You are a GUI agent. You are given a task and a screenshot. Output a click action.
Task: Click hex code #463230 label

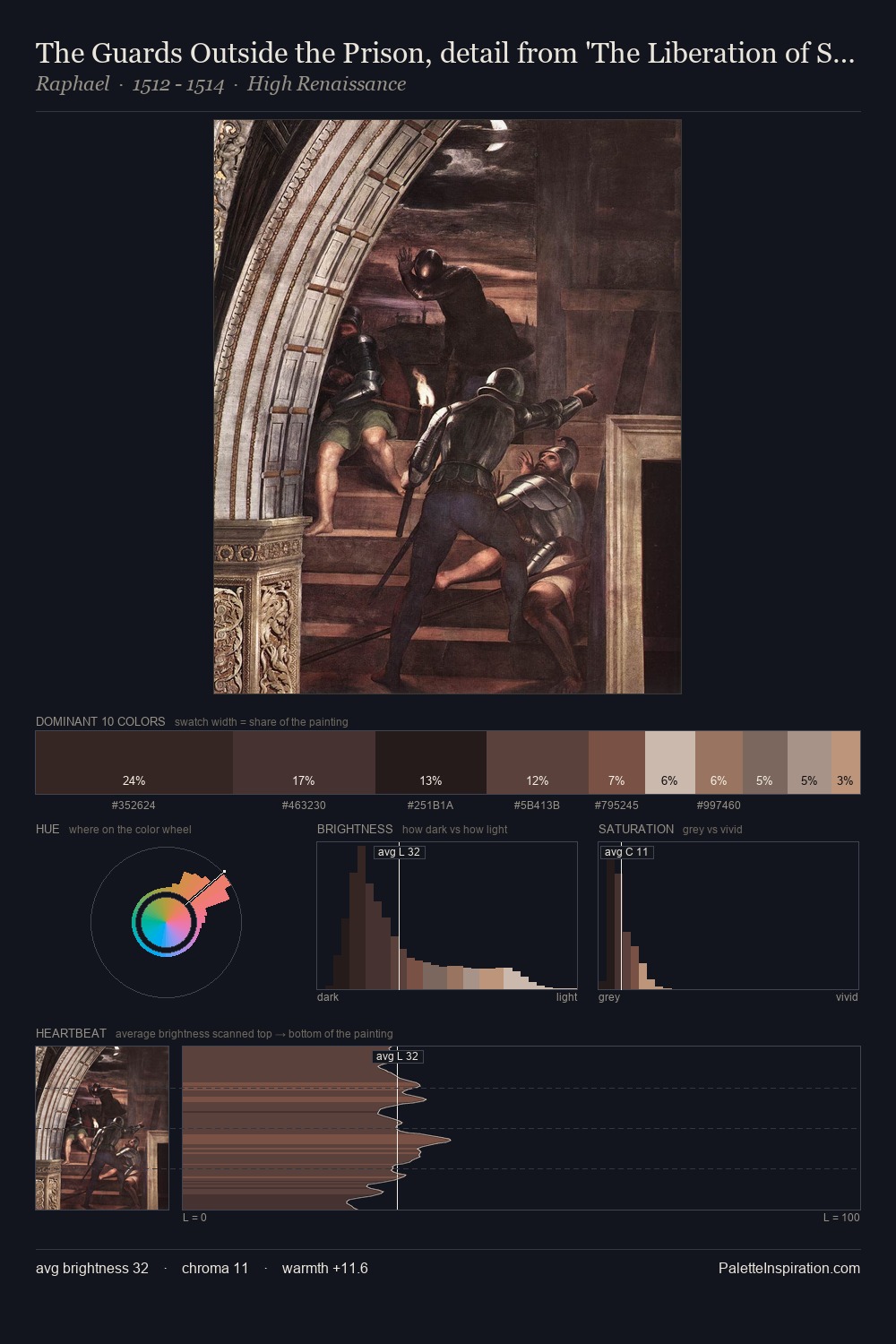304,806
